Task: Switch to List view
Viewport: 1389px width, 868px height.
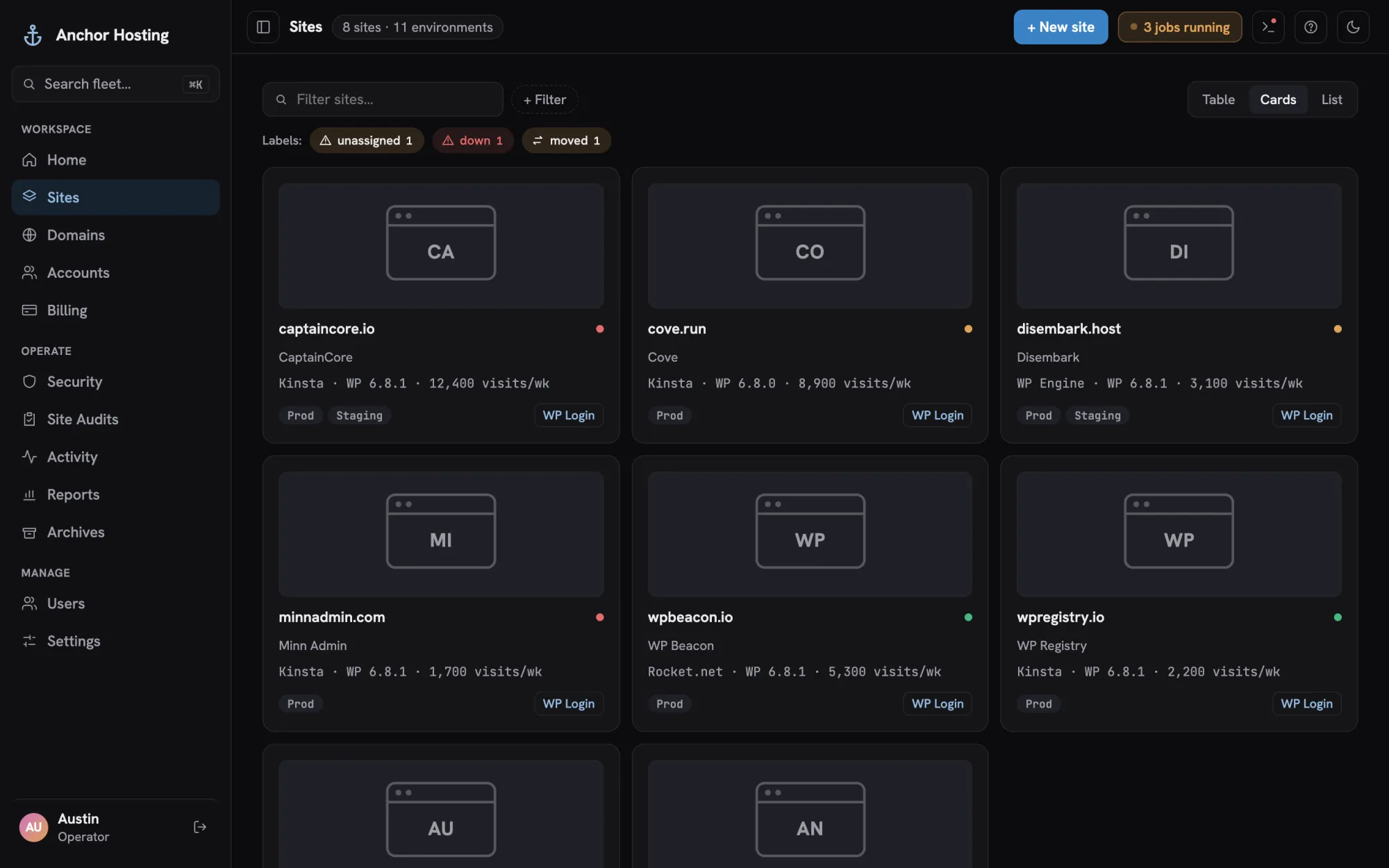Action: [x=1331, y=99]
